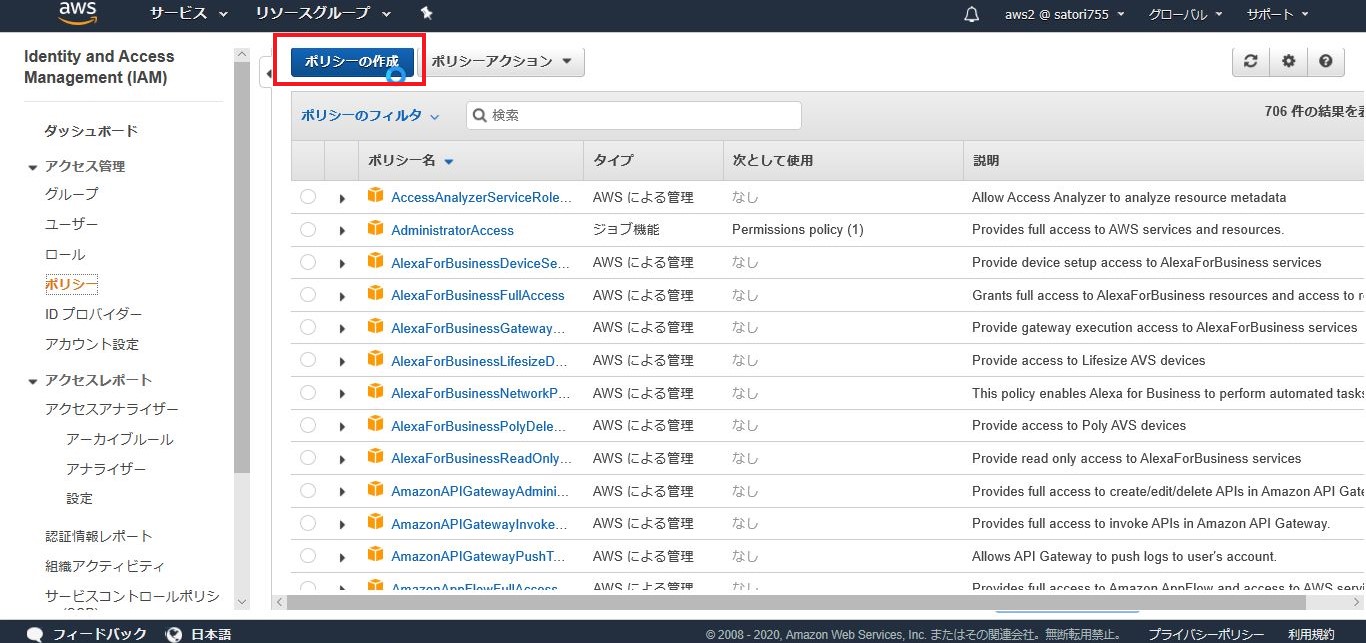The height and width of the screenshot is (643, 1366).
Task: Click the search magnifier icon
Action: tap(480, 115)
